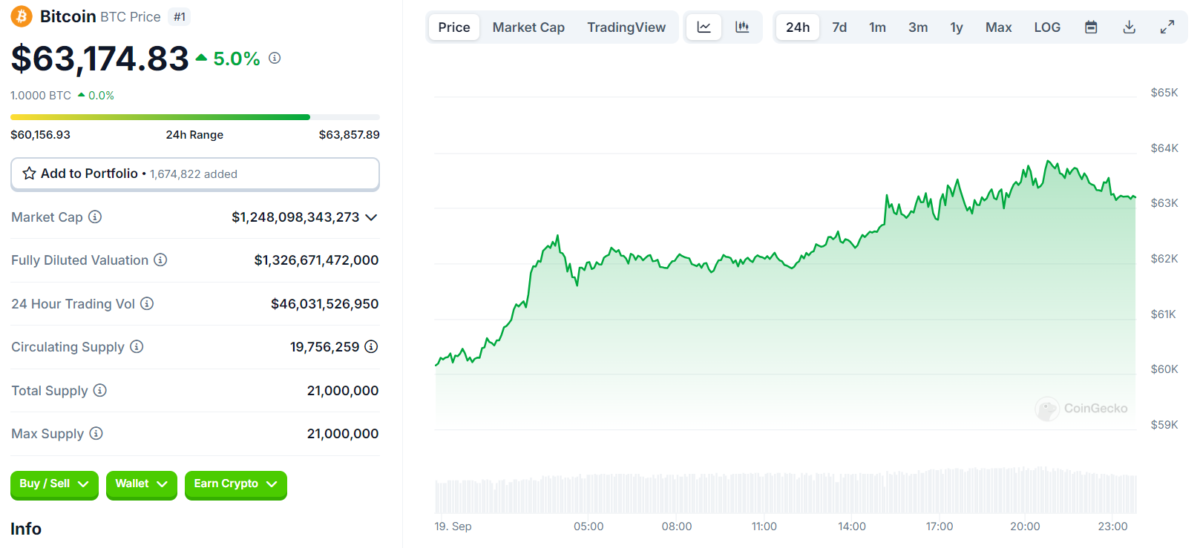Open the info icon beside 5.0% change
1200x548 pixels.
coord(275,58)
